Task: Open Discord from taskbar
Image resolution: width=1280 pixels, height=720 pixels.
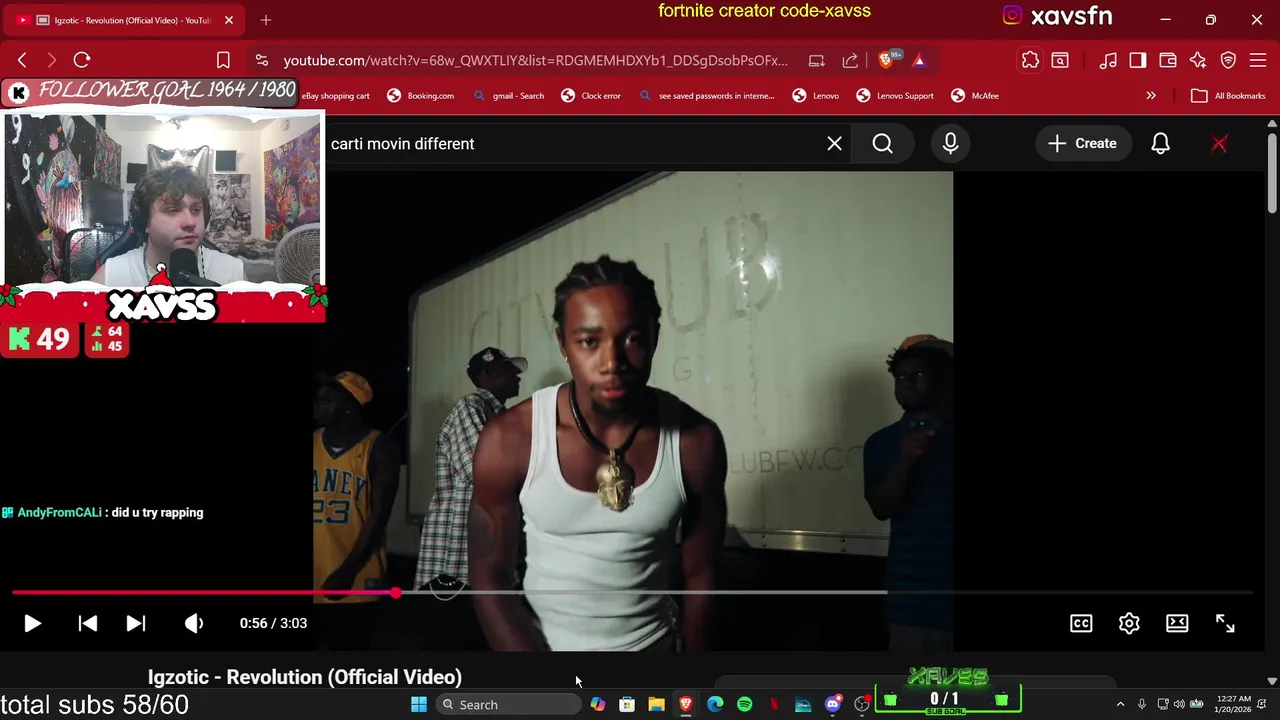Action: (832, 705)
